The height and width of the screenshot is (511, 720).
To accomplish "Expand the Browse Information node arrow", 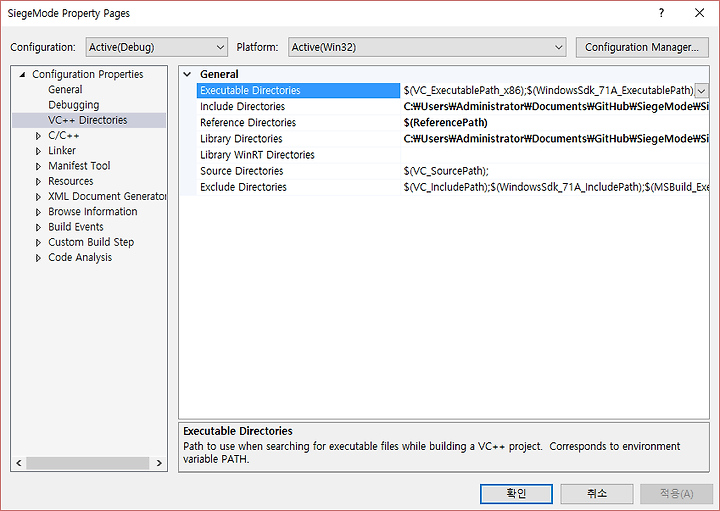I will point(39,212).
